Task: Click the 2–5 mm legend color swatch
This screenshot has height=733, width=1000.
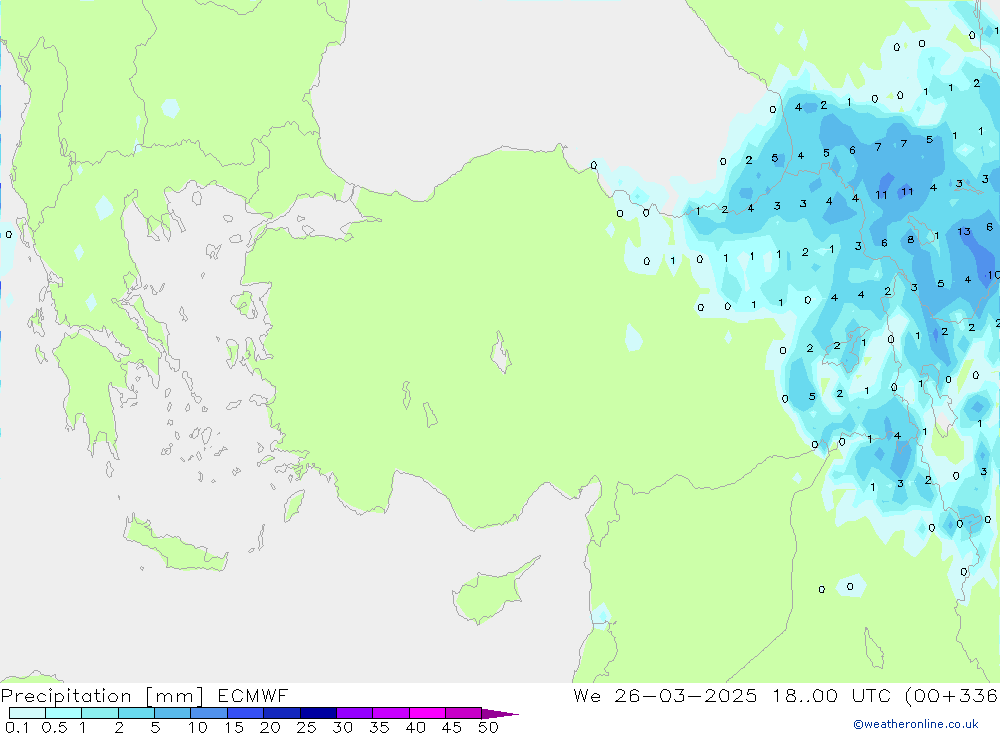Action: [x=136, y=713]
